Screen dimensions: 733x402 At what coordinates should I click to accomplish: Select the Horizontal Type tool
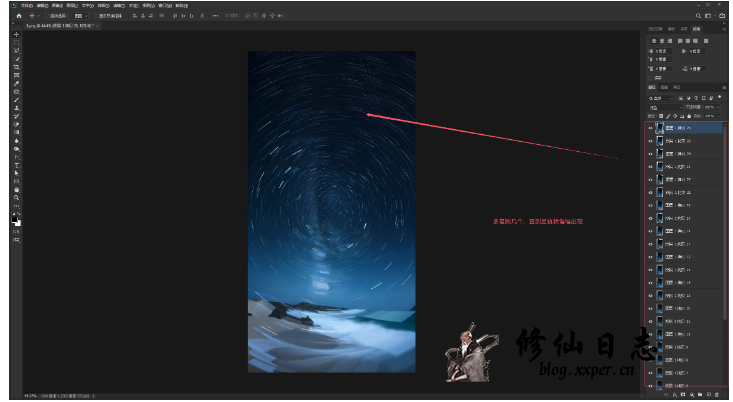(x=16, y=165)
